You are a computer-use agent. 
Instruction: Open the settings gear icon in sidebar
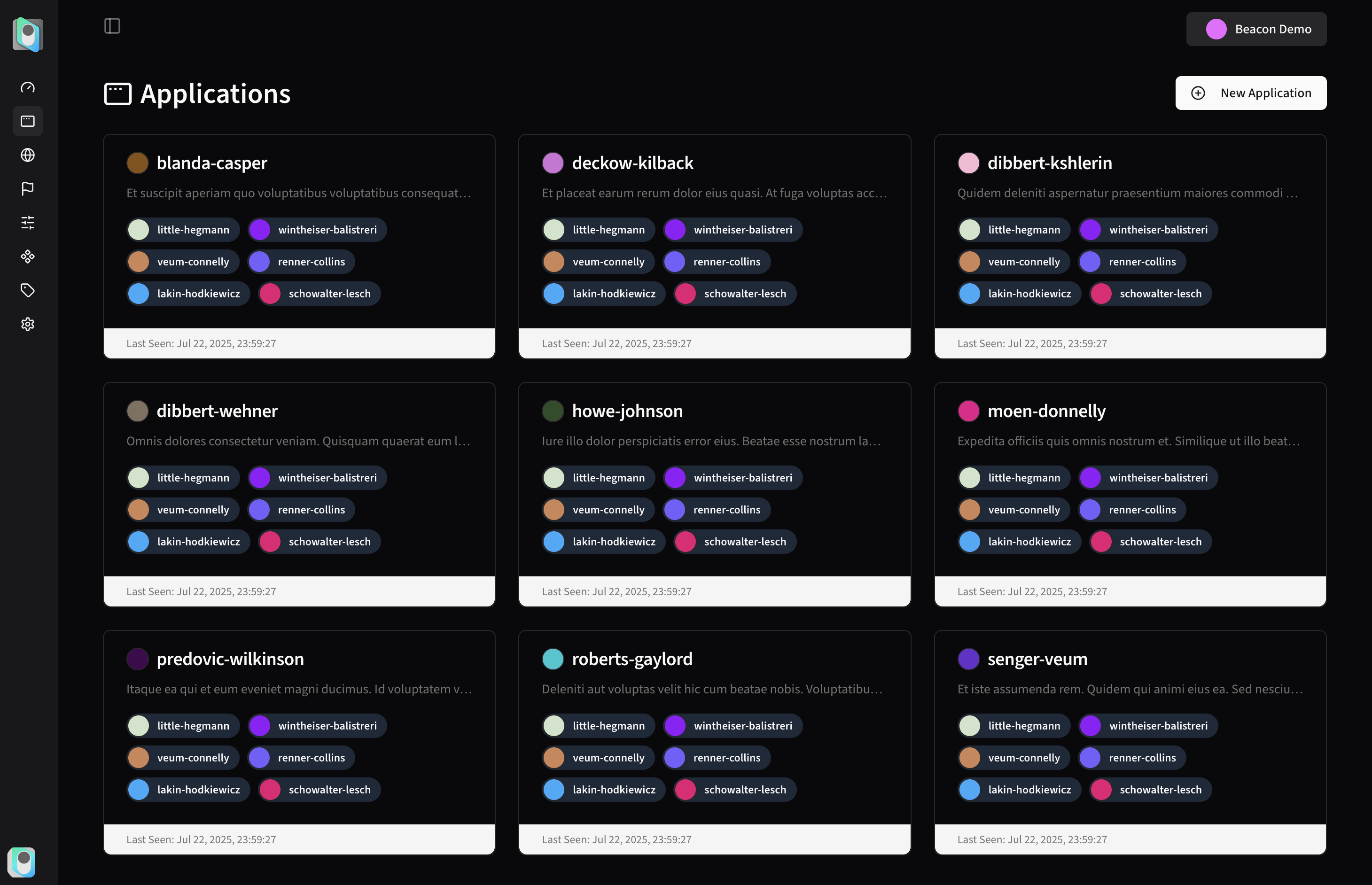(x=28, y=324)
